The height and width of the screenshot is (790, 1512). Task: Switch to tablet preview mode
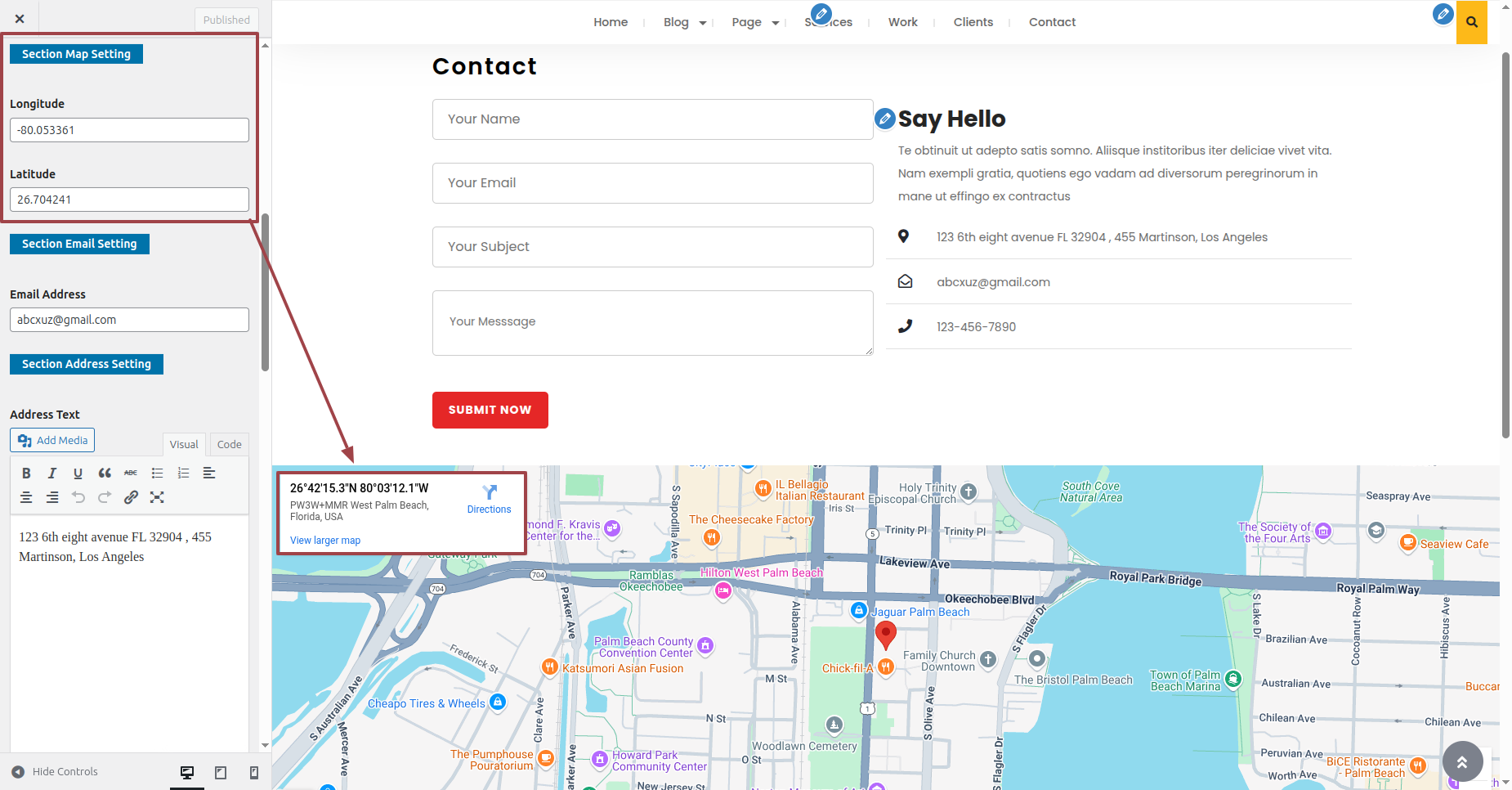click(x=221, y=772)
